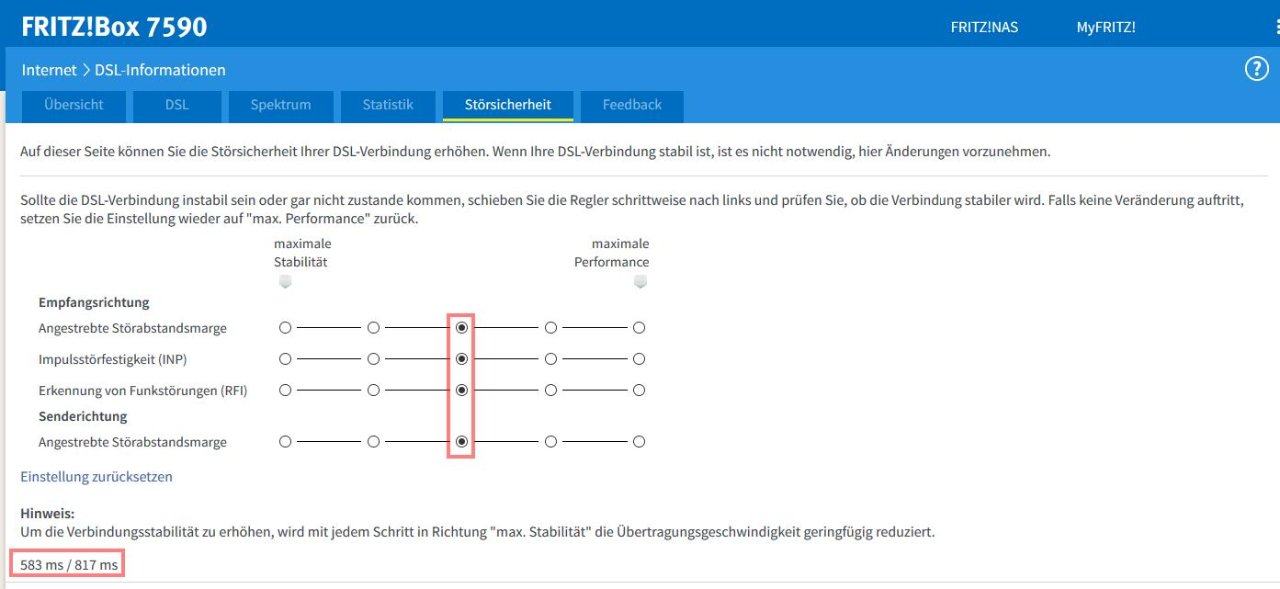The width and height of the screenshot is (1280, 589).
Task: Set Impulsstörfestigkeit (INP) to maximale Performance
Action: coord(639,358)
